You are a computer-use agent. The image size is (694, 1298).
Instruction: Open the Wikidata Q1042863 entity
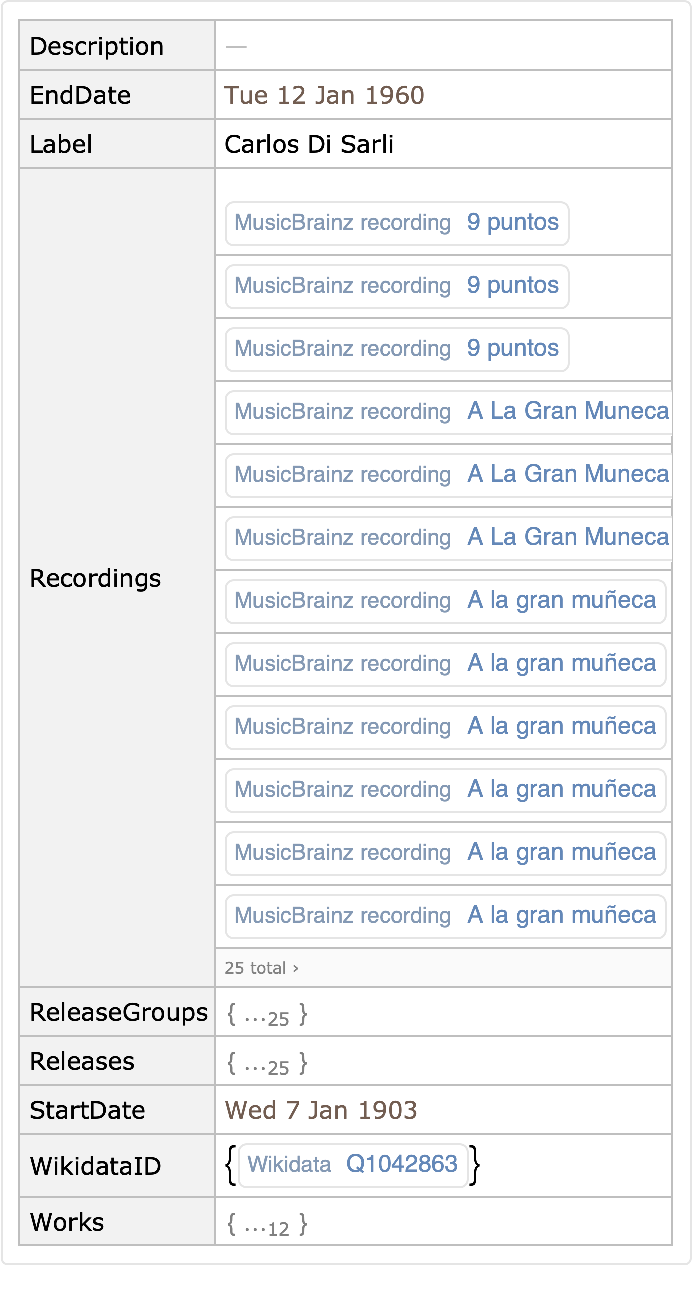[x=353, y=1164]
